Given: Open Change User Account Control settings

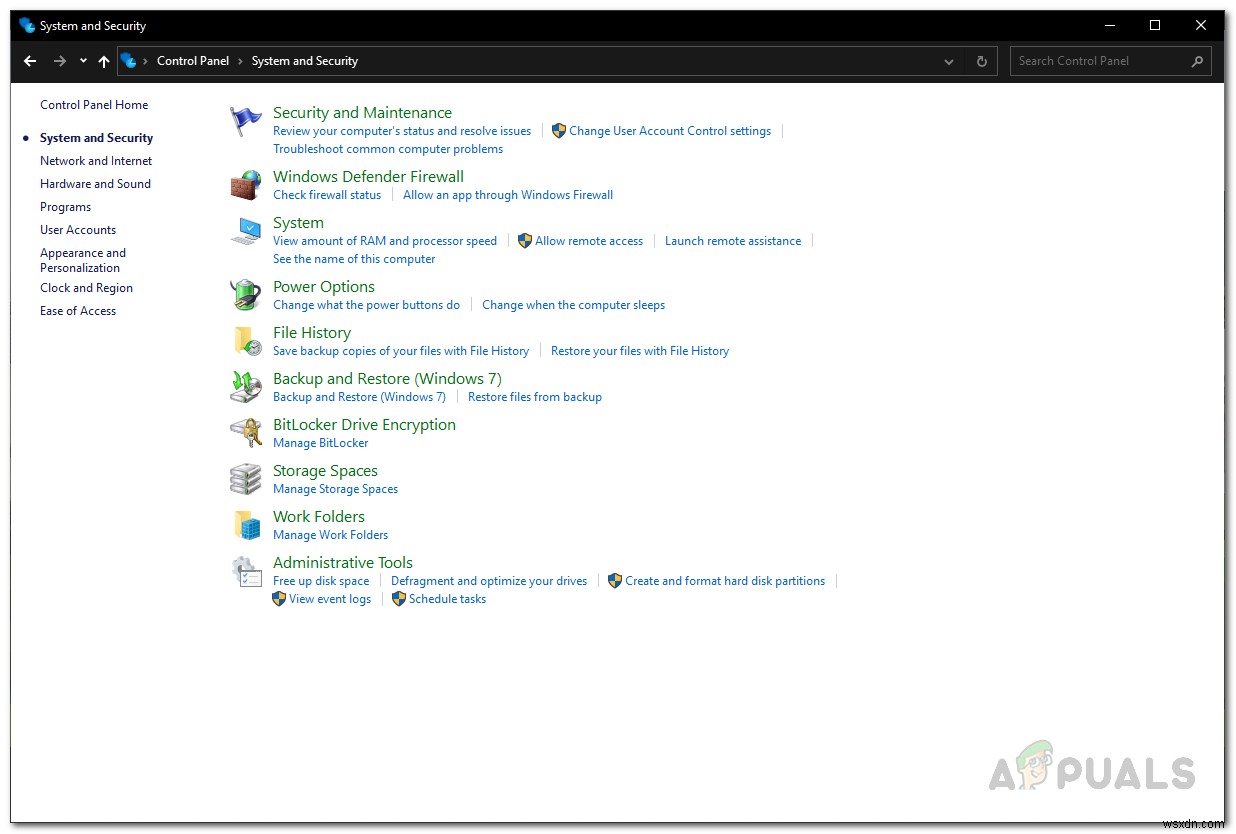Looking at the screenshot, I should [670, 131].
